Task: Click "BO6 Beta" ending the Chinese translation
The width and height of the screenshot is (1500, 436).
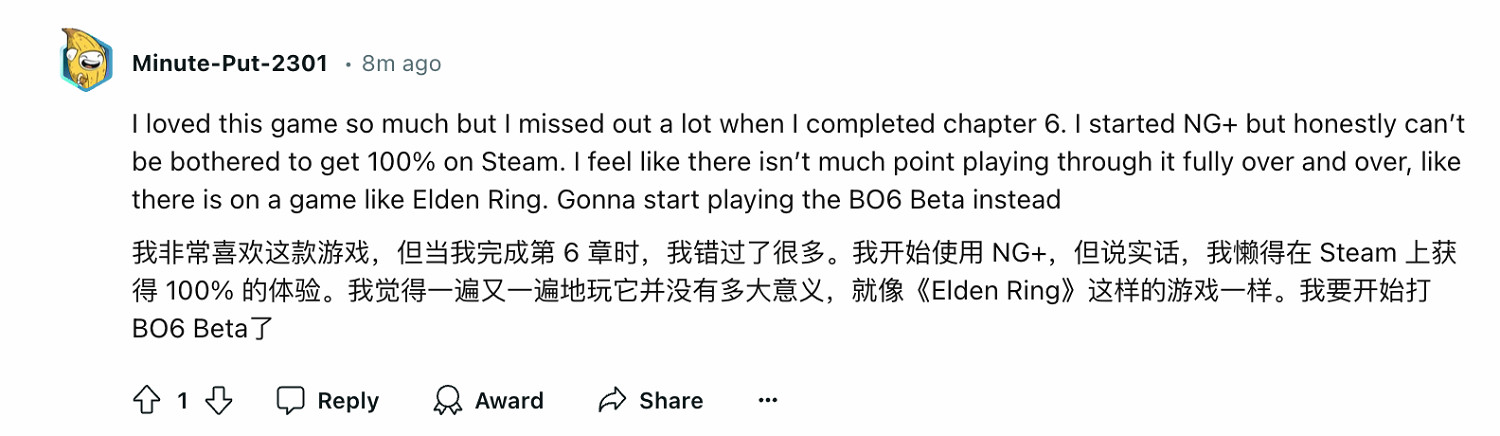Action: point(189,328)
